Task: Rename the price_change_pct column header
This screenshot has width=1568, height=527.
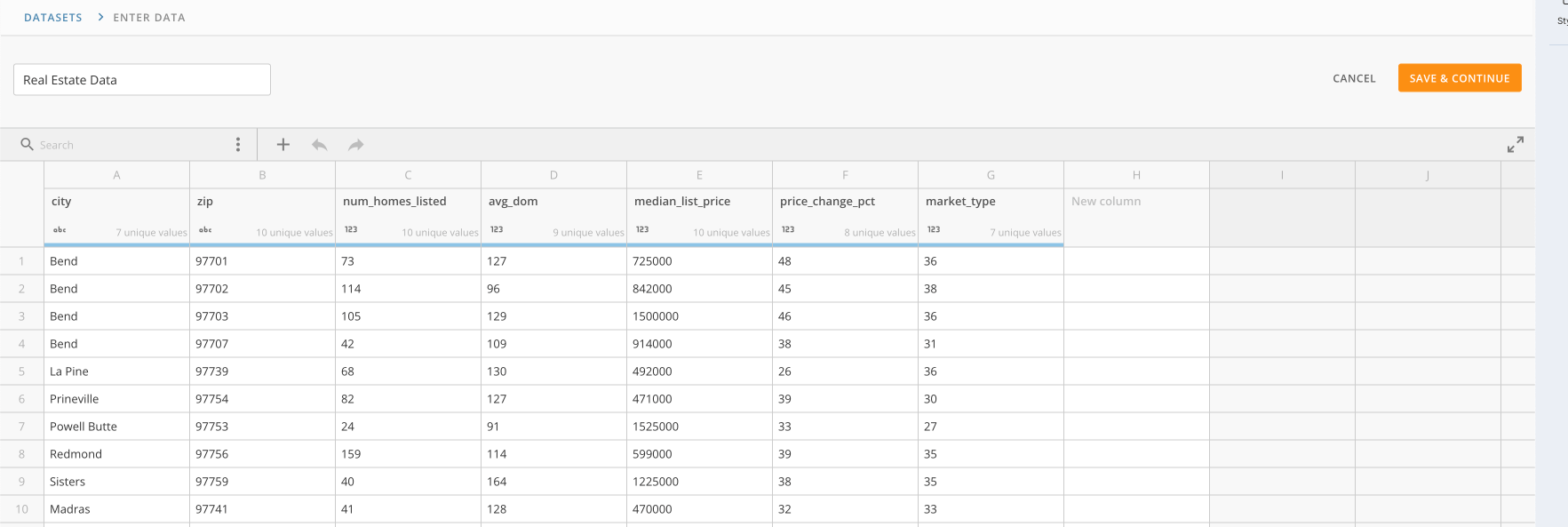Action: click(827, 202)
